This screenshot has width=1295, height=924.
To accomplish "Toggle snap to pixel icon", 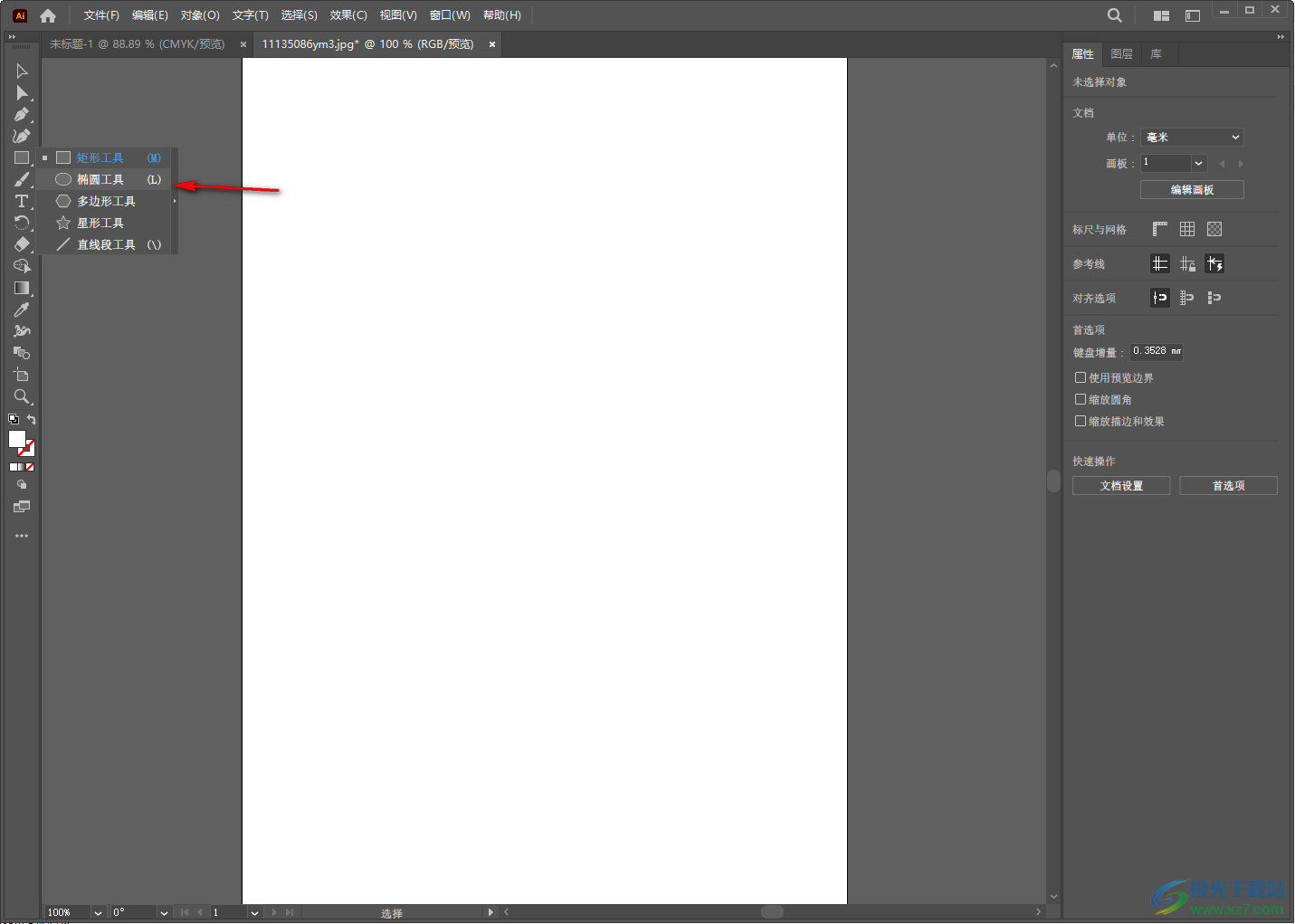I will pyautogui.click(x=1214, y=297).
